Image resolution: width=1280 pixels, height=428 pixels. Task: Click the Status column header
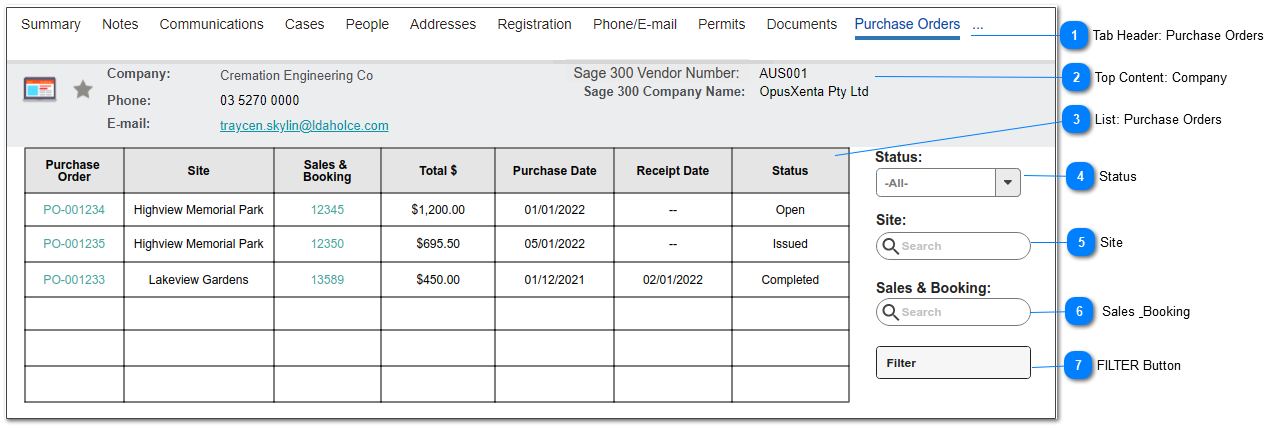click(x=790, y=171)
